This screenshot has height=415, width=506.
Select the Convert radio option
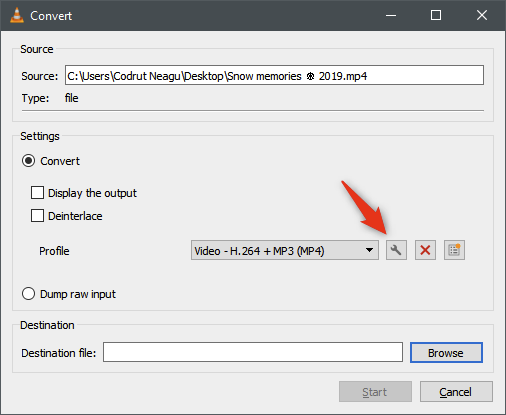pos(28,161)
